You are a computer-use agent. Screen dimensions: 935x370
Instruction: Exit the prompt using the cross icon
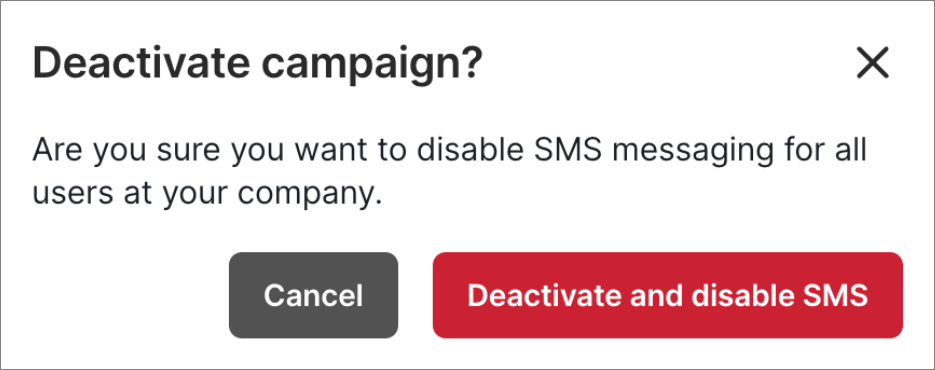[872, 63]
